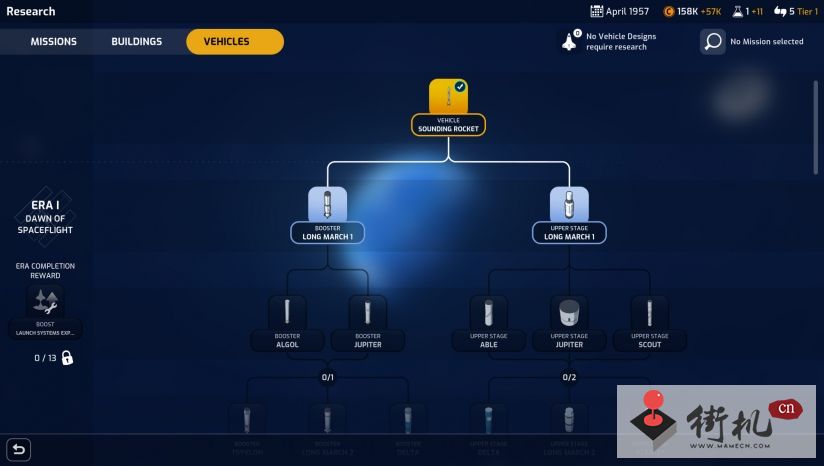Click the "Tier 1" reputation label
Screen dimensions: 824x466
tap(808, 12)
